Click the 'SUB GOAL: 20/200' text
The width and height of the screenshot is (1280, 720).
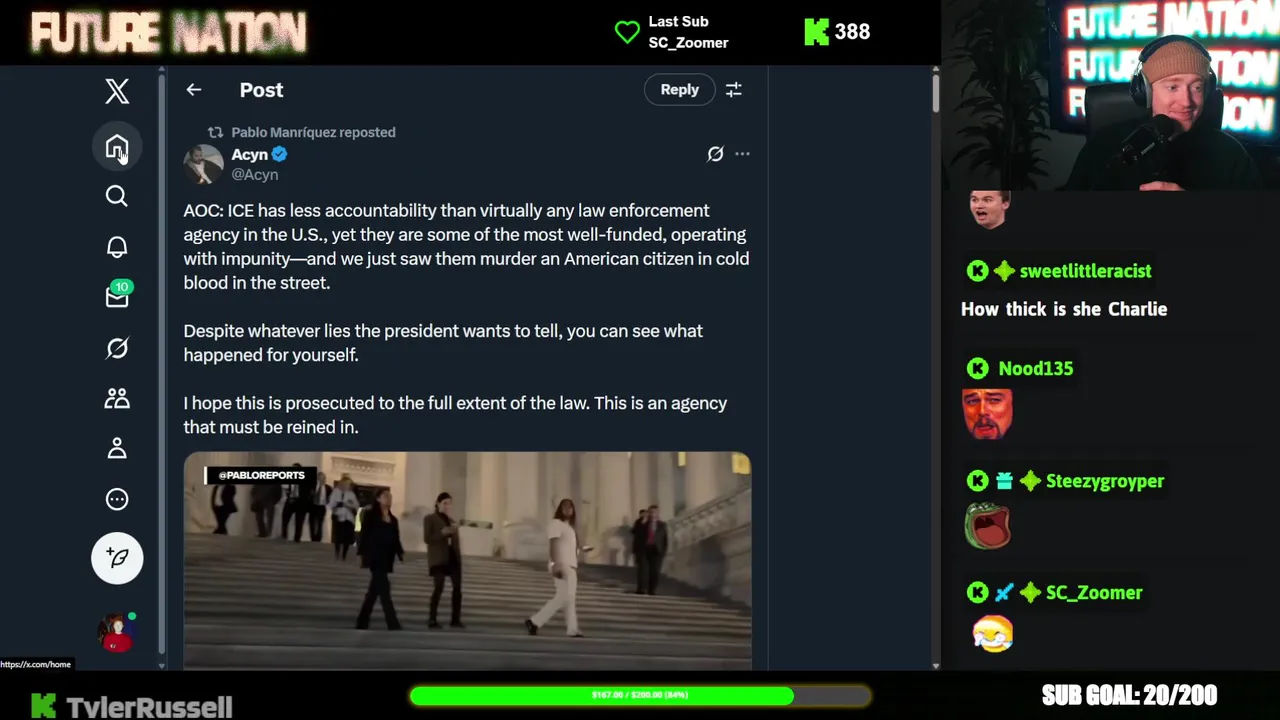tap(1129, 695)
